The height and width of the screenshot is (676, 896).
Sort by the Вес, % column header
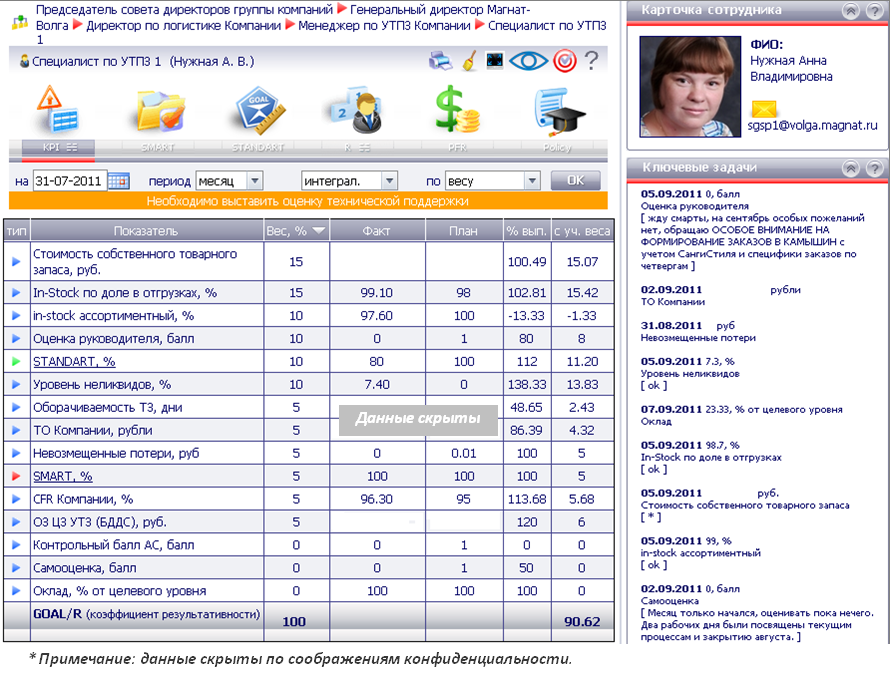click(x=295, y=231)
